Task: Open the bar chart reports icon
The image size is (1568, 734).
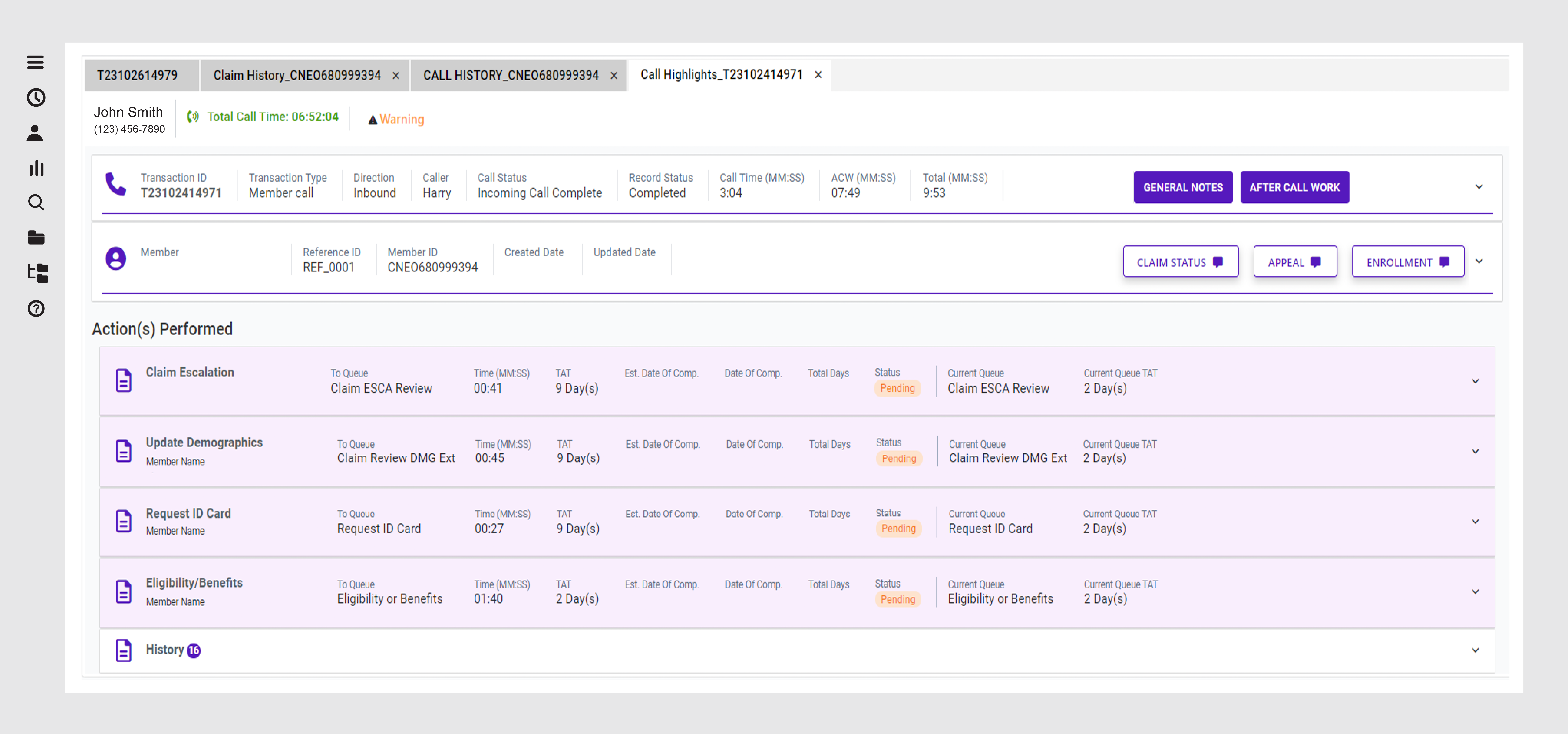Action: 37,168
